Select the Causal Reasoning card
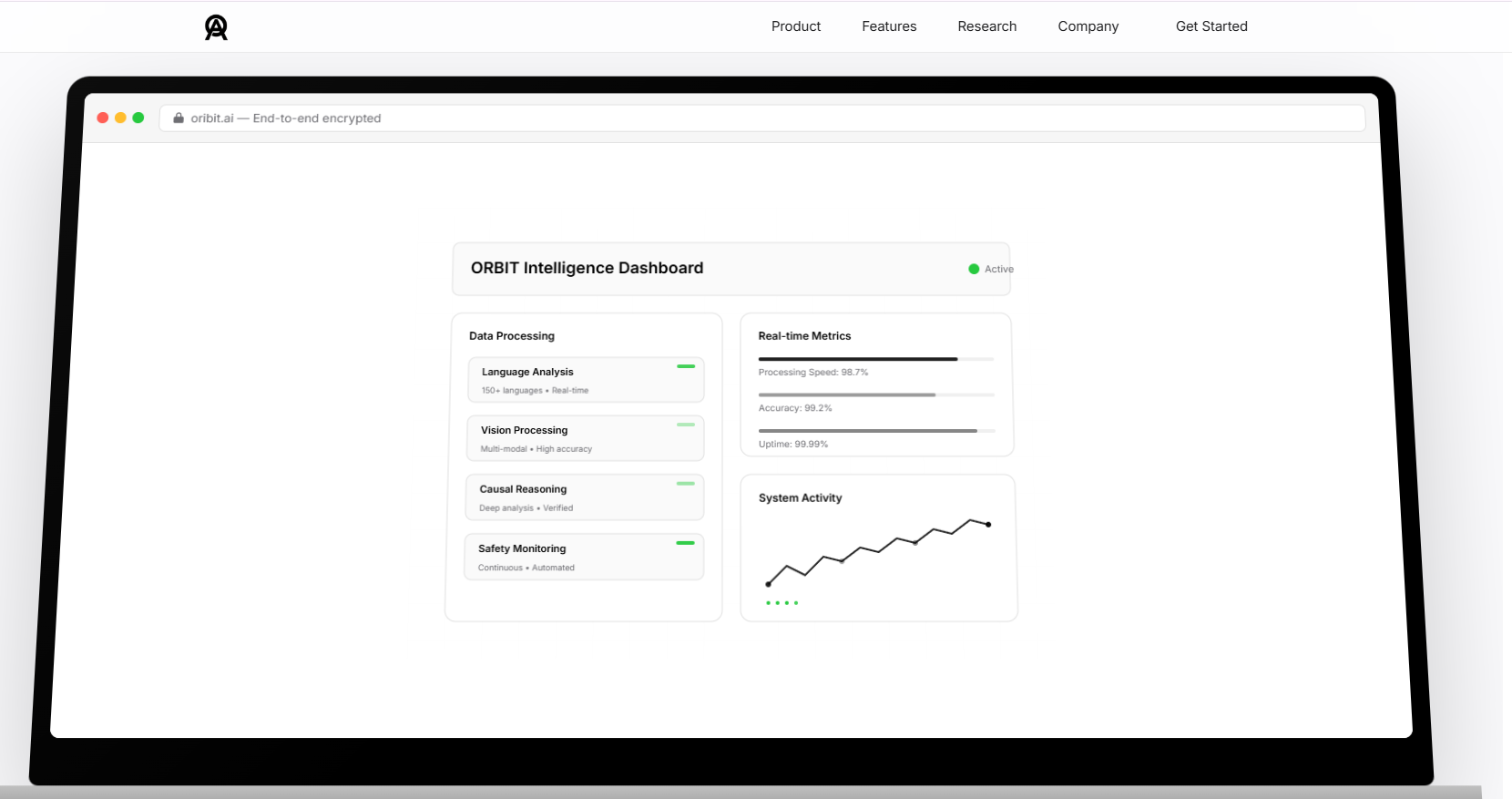The height and width of the screenshot is (799, 1512). click(x=585, y=497)
